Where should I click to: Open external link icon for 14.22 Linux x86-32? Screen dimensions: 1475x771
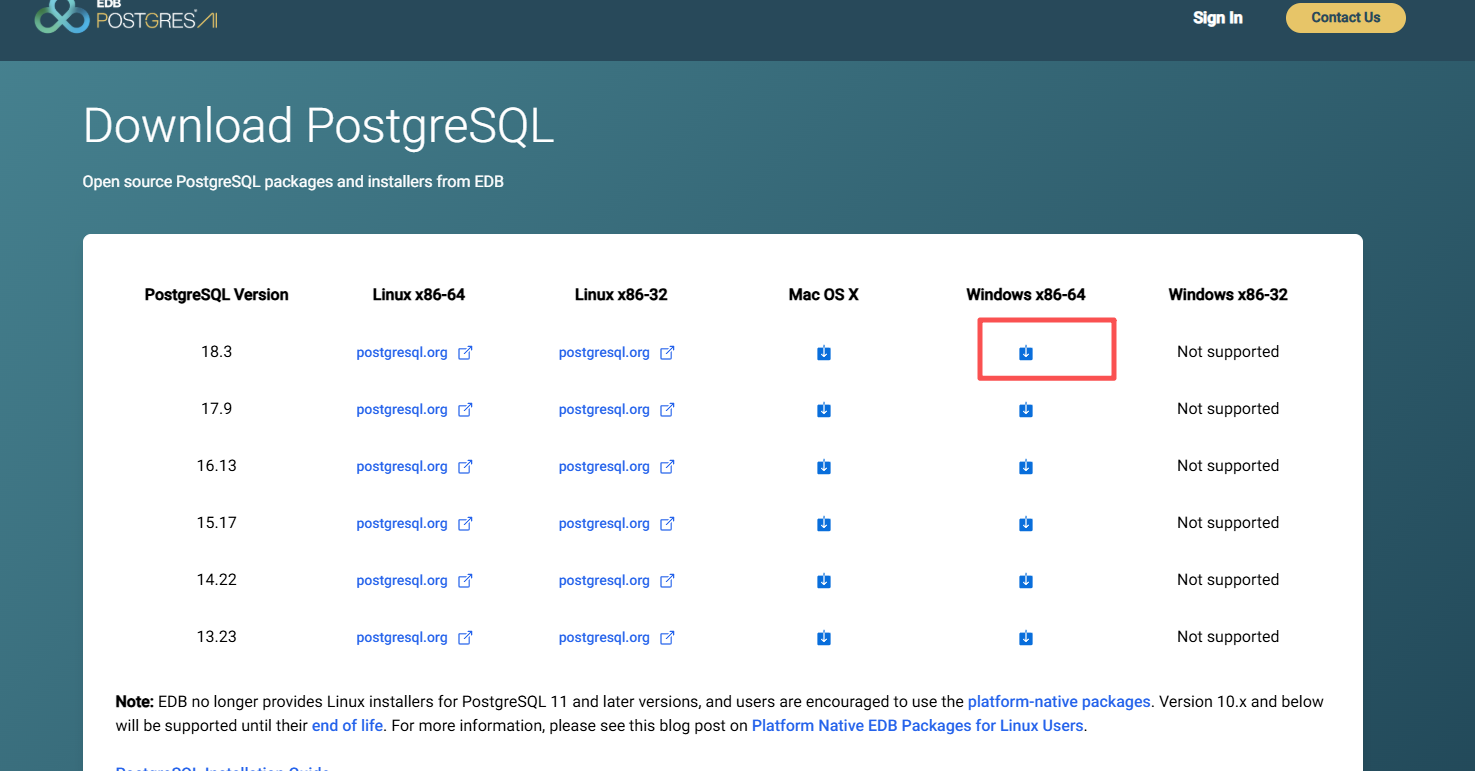coord(667,581)
